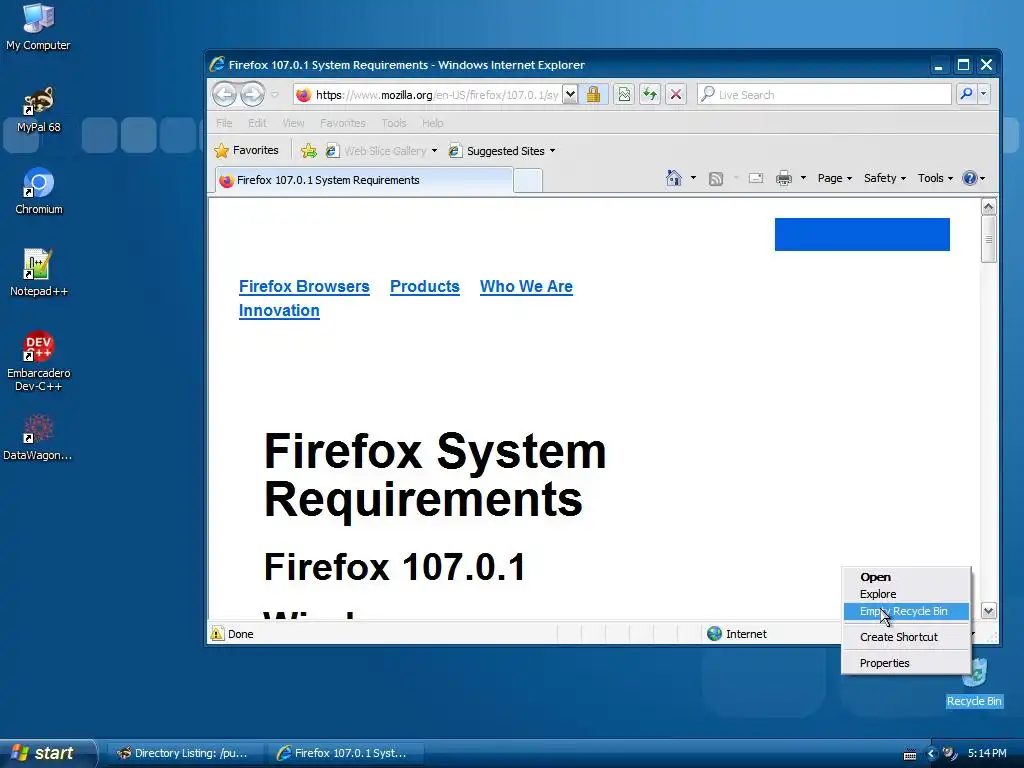The height and width of the screenshot is (768, 1024).
Task: Open the Tools command bar dropdown
Action: click(935, 178)
